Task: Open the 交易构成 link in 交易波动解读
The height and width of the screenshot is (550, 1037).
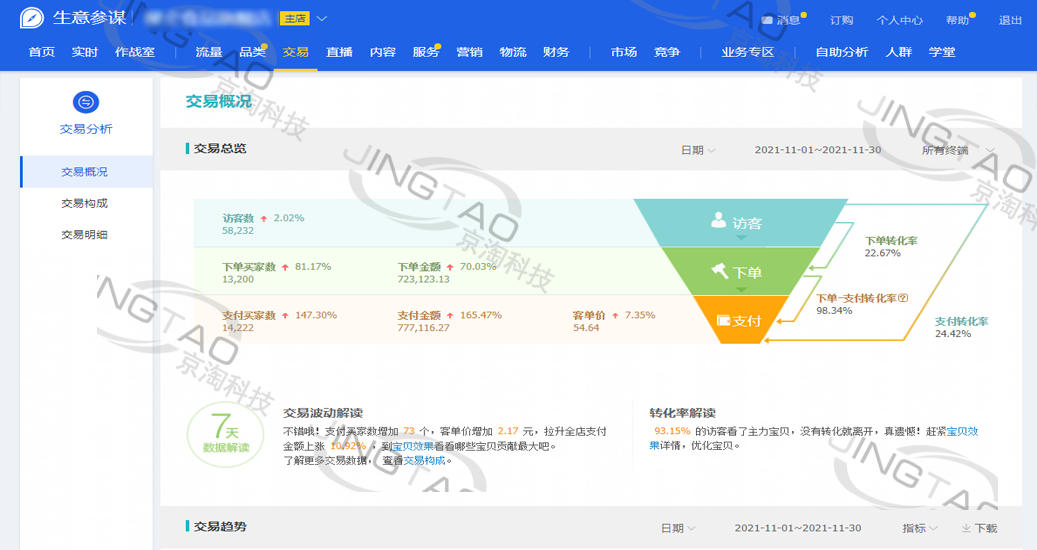Action: (424, 460)
